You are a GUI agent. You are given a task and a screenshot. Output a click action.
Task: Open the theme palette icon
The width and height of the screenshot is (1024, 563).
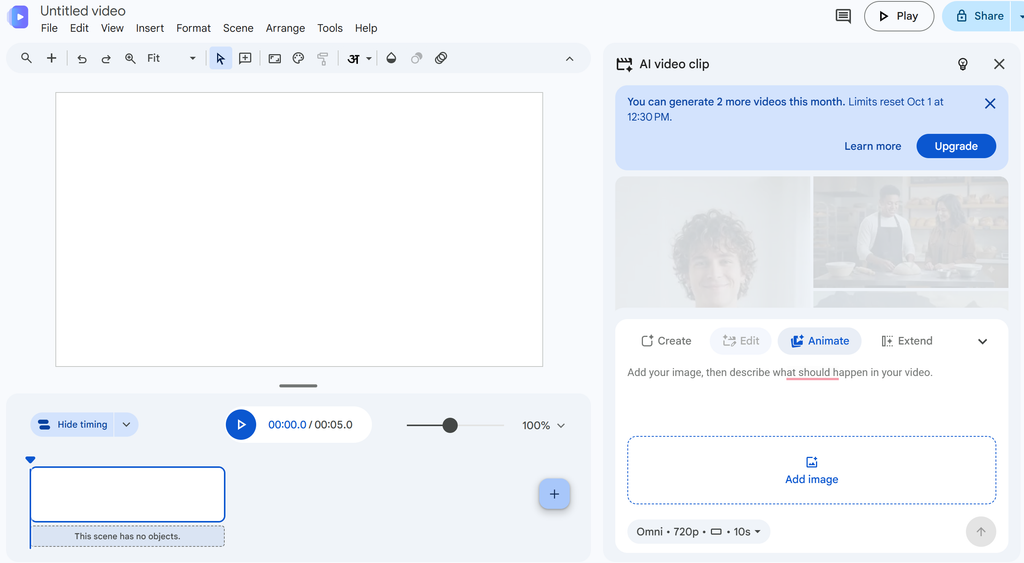coord(298,59)
